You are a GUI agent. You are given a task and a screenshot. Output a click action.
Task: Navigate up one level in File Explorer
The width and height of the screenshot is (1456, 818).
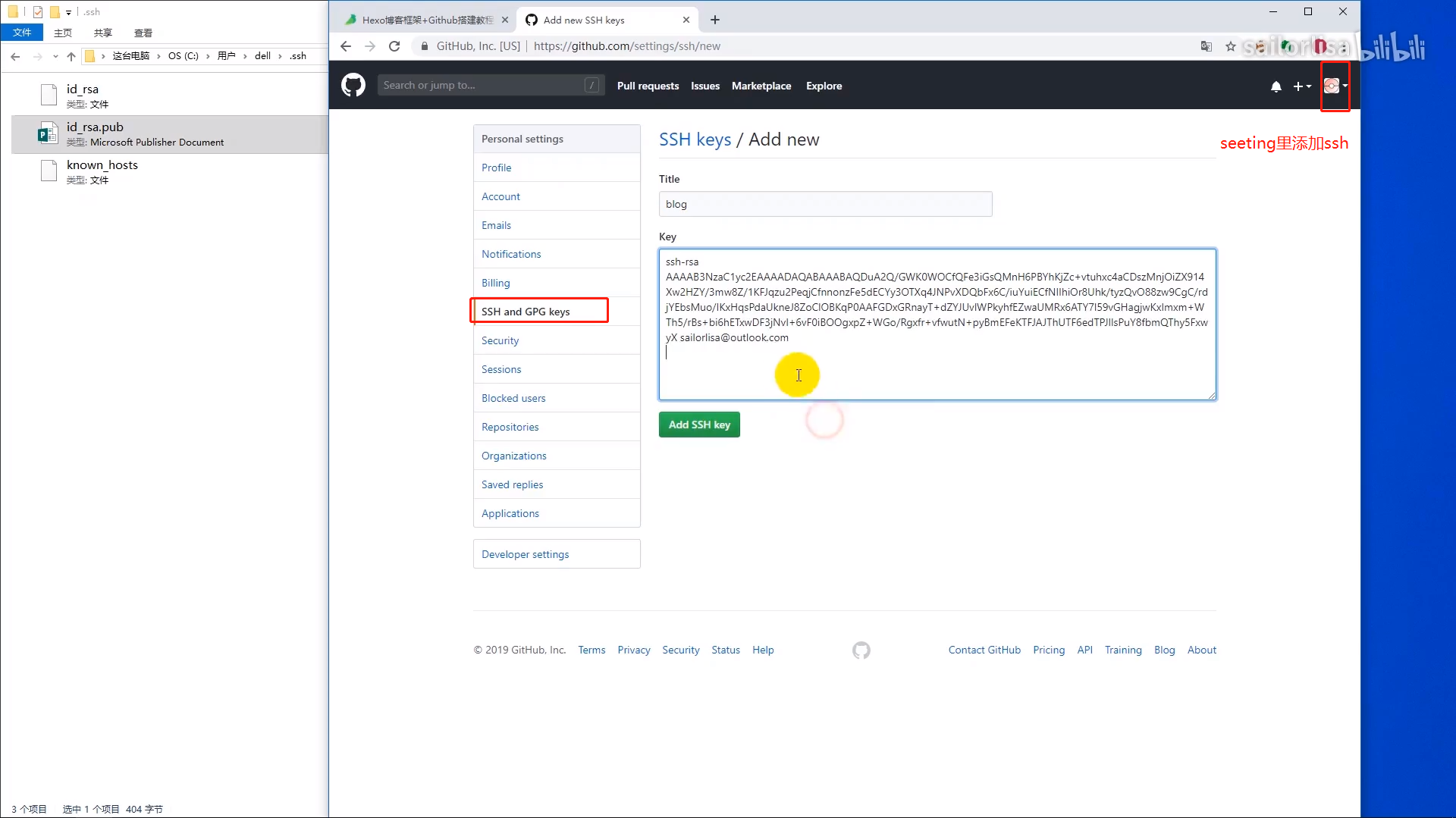tap(71, 56)
